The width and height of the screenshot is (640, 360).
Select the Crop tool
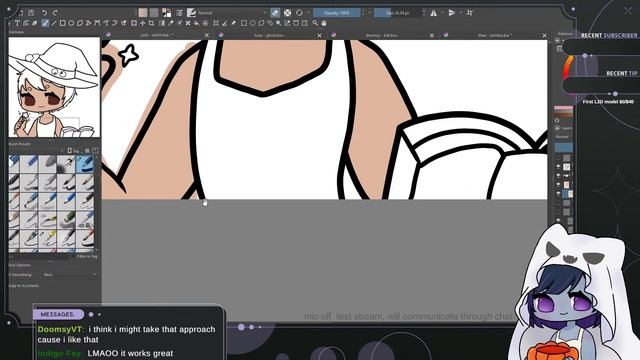click(151, 23)
